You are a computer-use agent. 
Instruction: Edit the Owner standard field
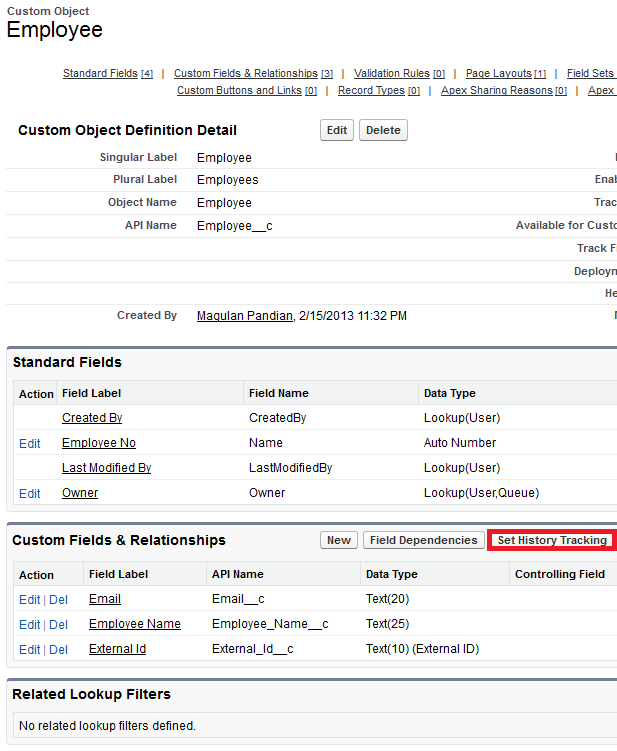point(30,493)
